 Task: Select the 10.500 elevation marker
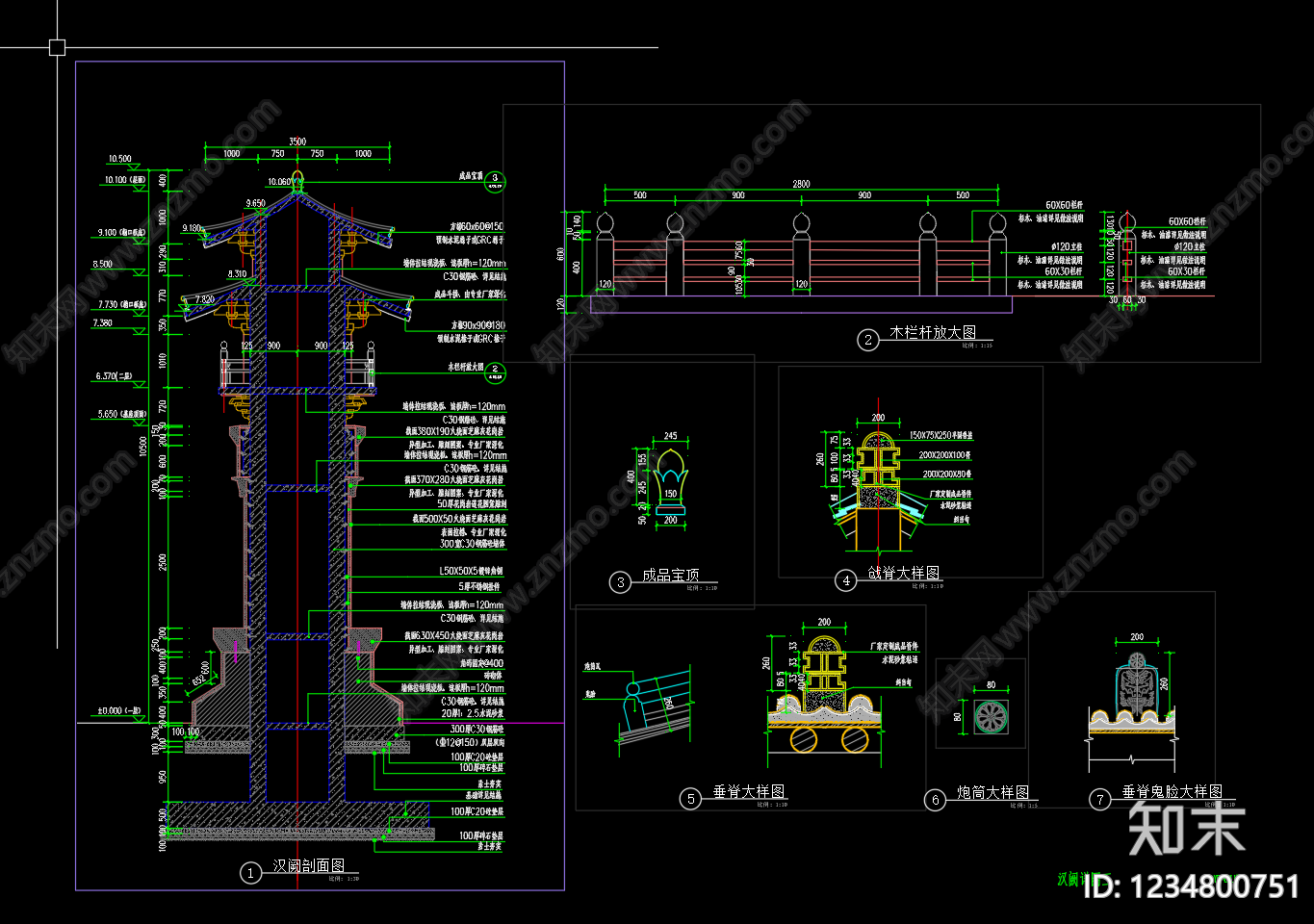119,159
